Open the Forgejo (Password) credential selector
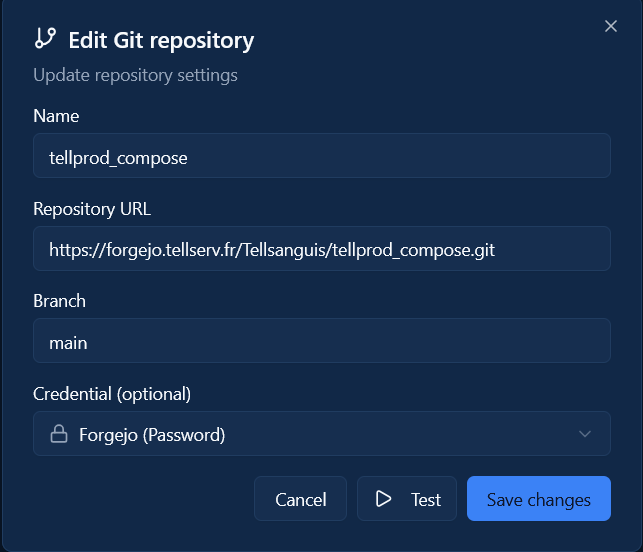The width and height of the screenshot is (643, 552). pyautogui.click(x=321, y=434)
